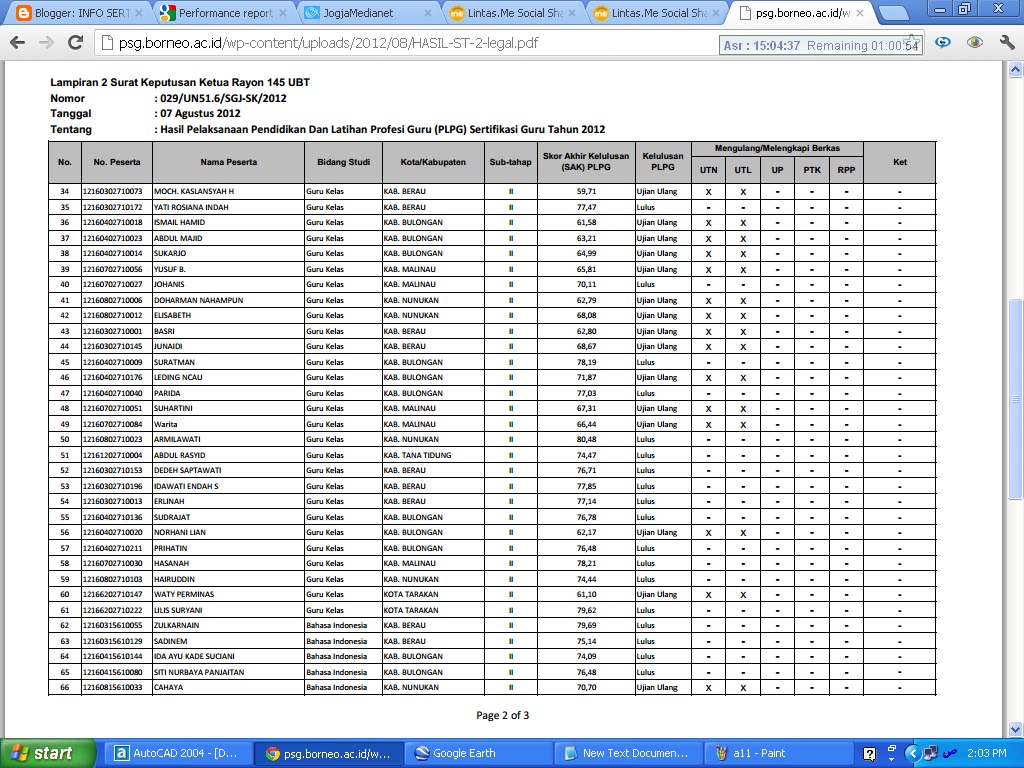
Task: Select the psg.borneo.ac.id PDF tab
Action: pyautogui.click(x=803, y=13)
